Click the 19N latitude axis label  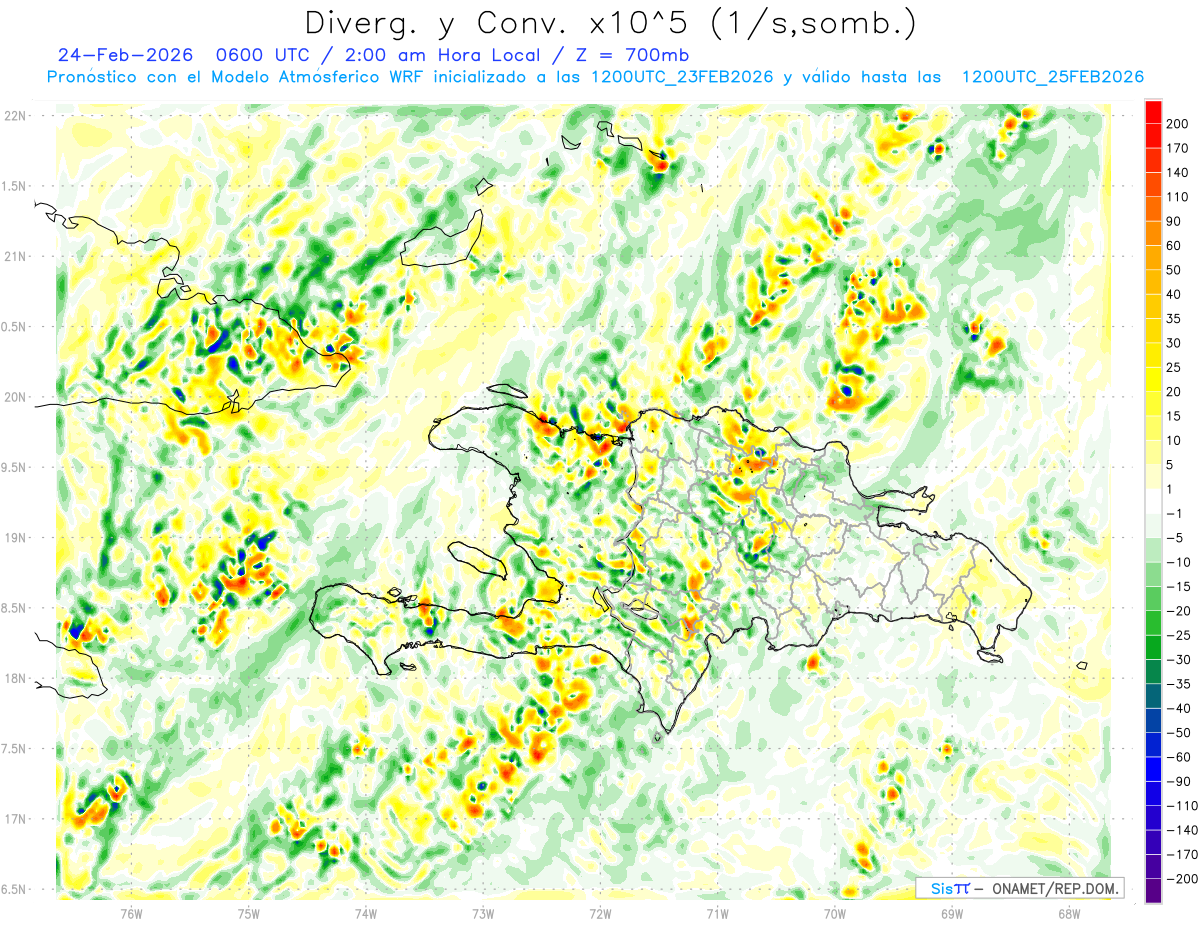pyautogui.click(x=15, y=538)
